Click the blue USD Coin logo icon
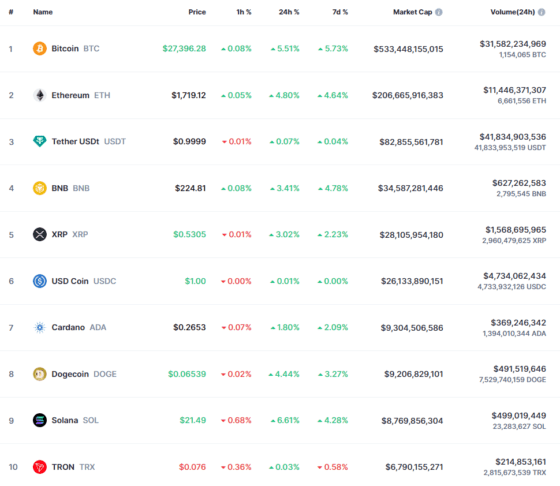The width and height of the screenshot is (560, 486). pos(40,281)
